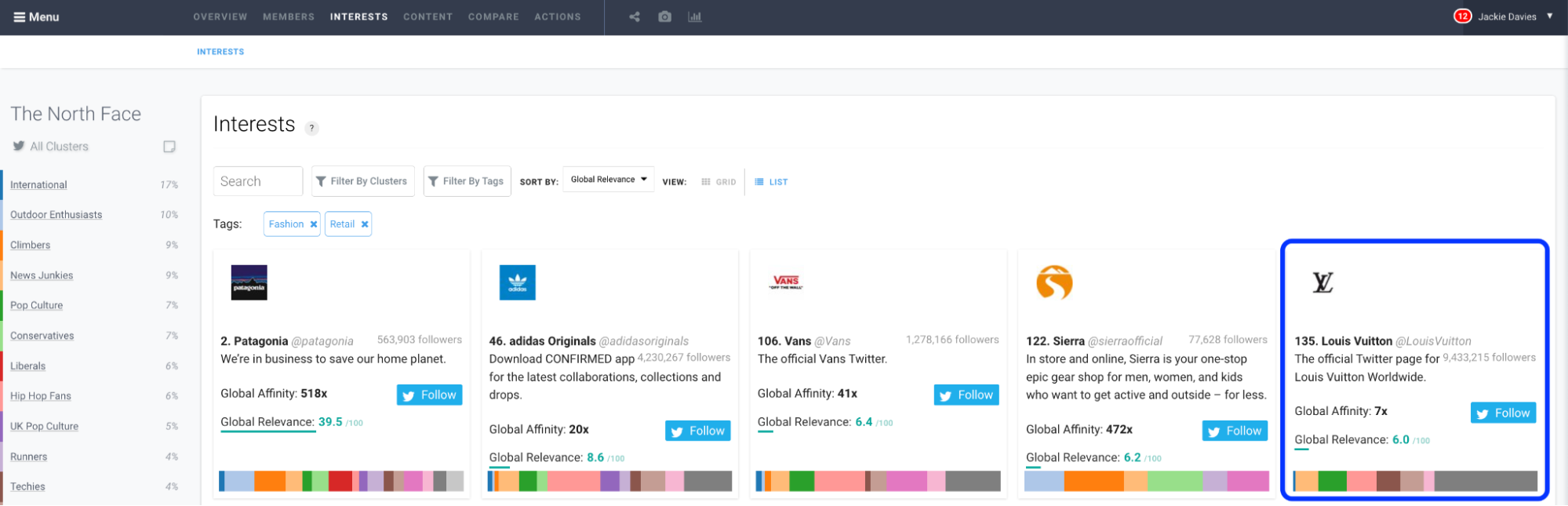1568x506 pixels.
Task: Click the camera snapshot icon
Action: pos(665,16)
